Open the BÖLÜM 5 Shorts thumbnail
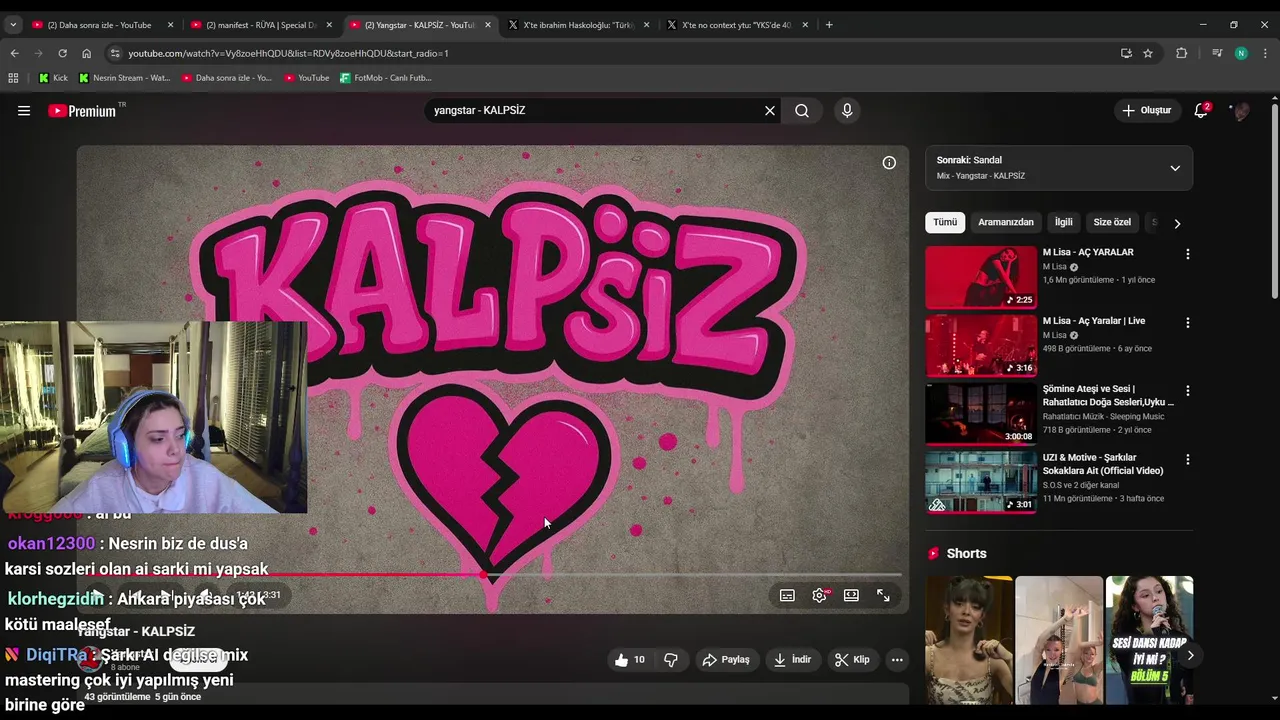This screenshot has width=1280, height=720. [1149, 640]
